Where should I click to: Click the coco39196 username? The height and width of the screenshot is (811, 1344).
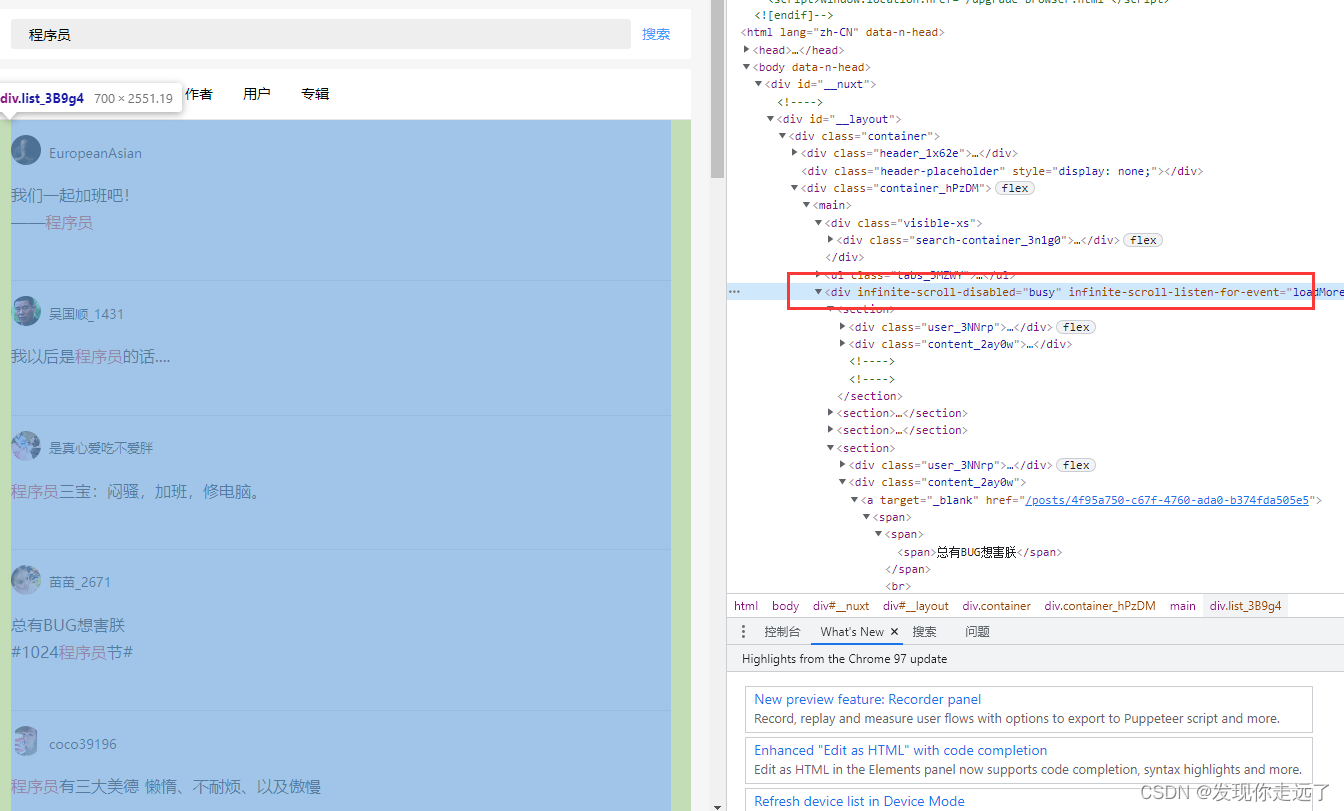(x=83, y=744)
